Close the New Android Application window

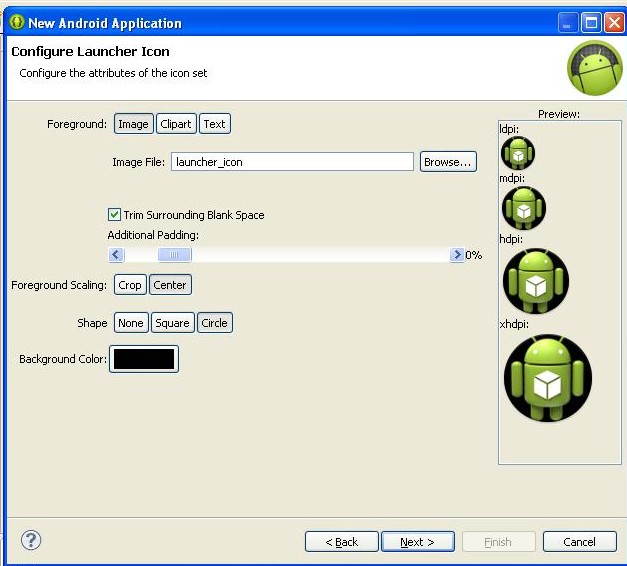coord(614,22)
